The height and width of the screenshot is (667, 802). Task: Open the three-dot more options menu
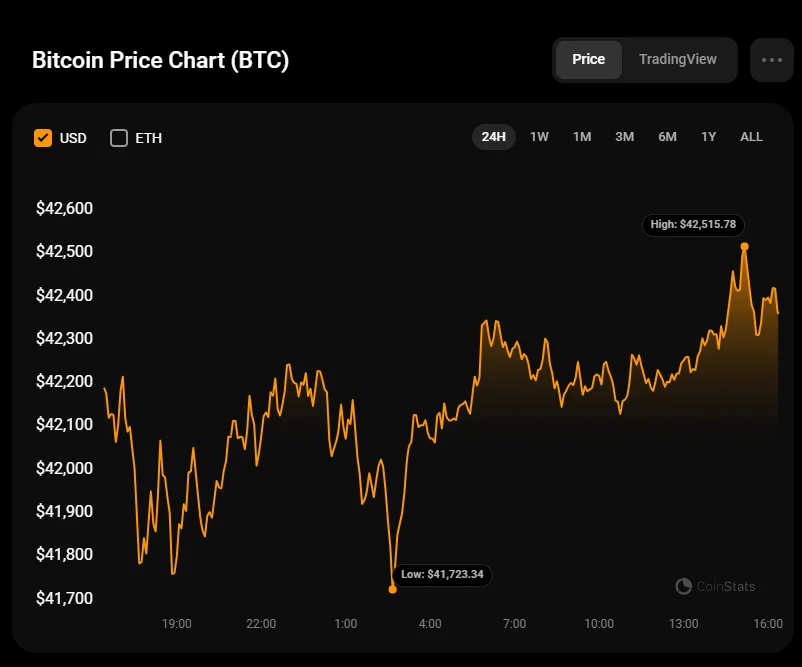[x=771, y=60]
